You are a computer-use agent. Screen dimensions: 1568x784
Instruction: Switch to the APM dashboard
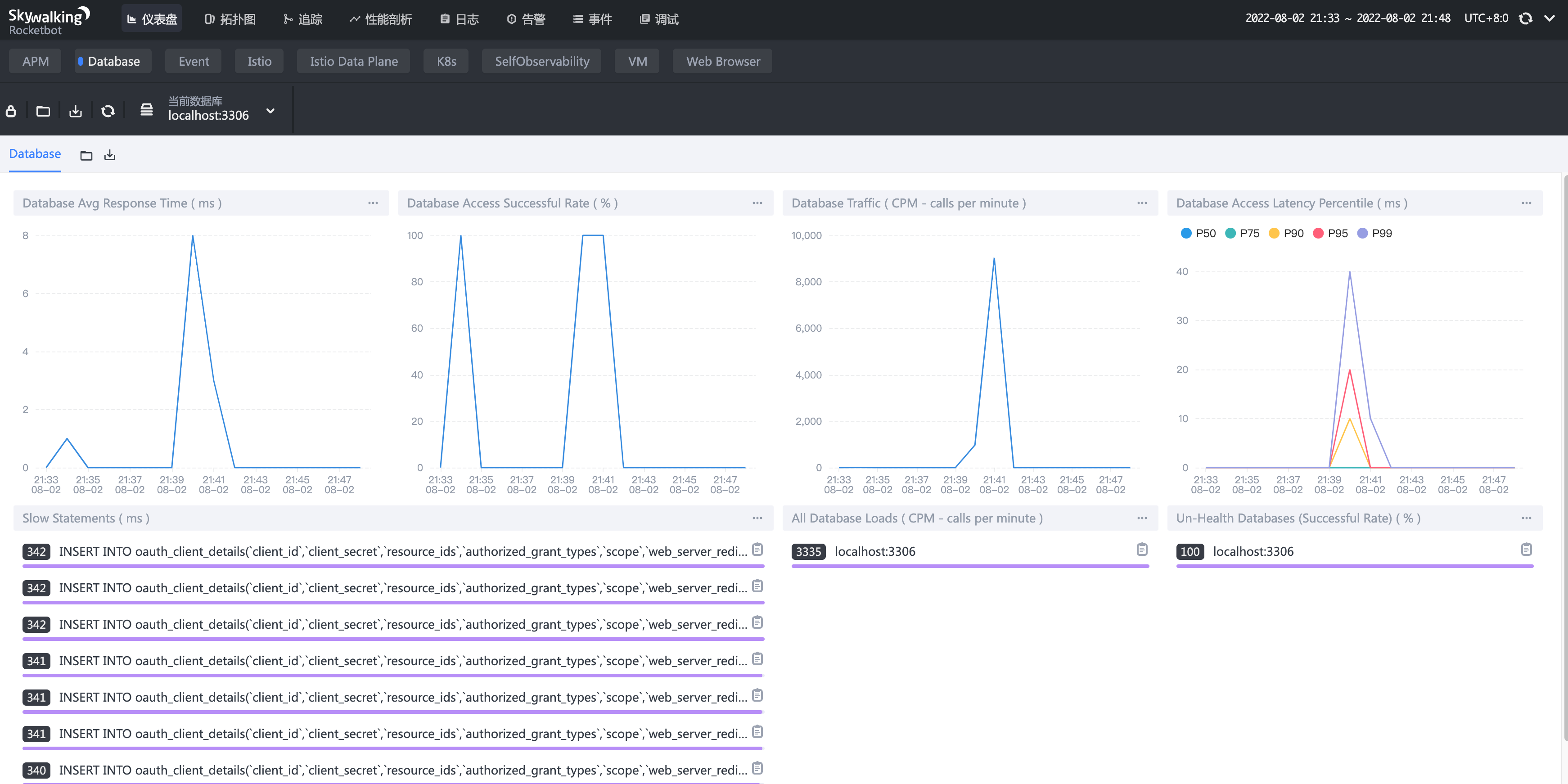pos(35,61)
